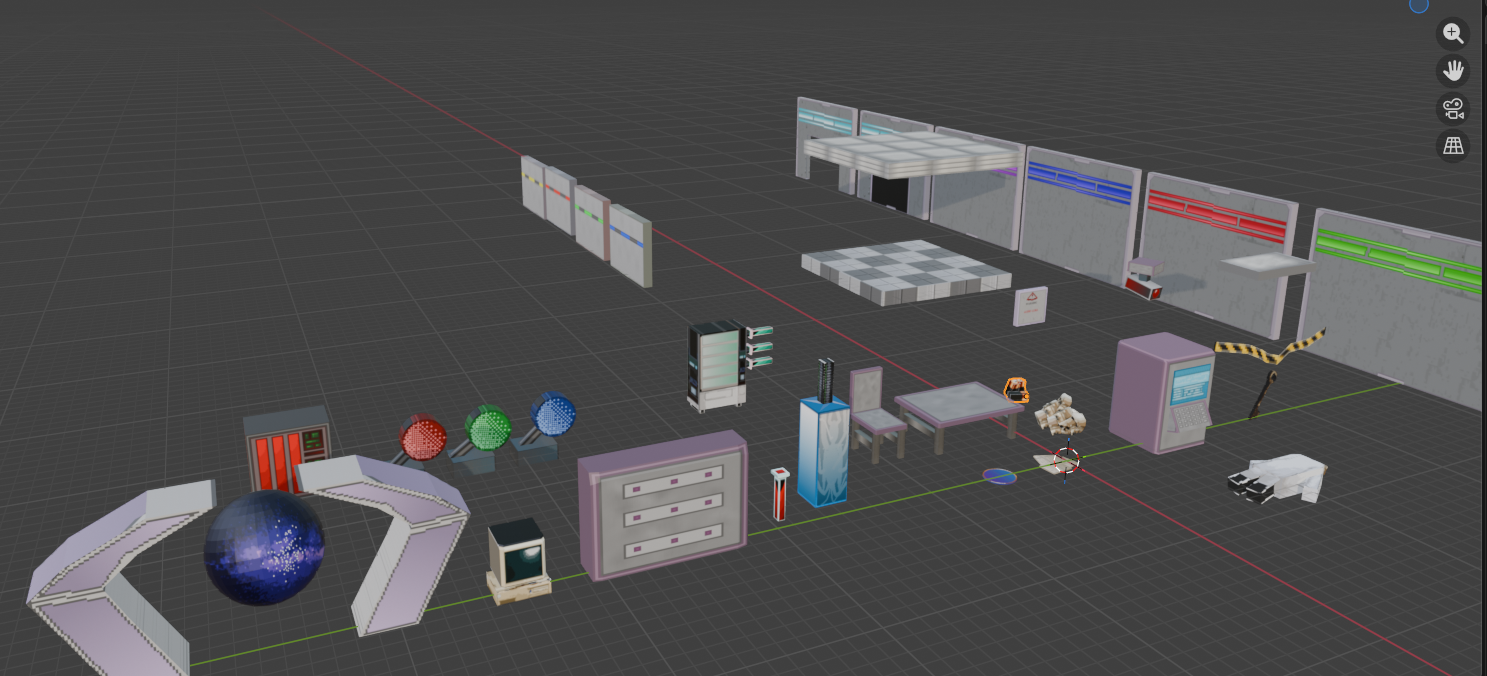The image size is (1487, 676).
Task: Select the checkered floor tile platform
Action: [906, 271]
